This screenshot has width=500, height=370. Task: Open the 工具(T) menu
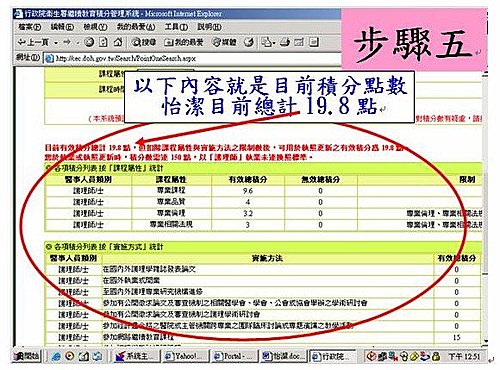tap(176, 27)
